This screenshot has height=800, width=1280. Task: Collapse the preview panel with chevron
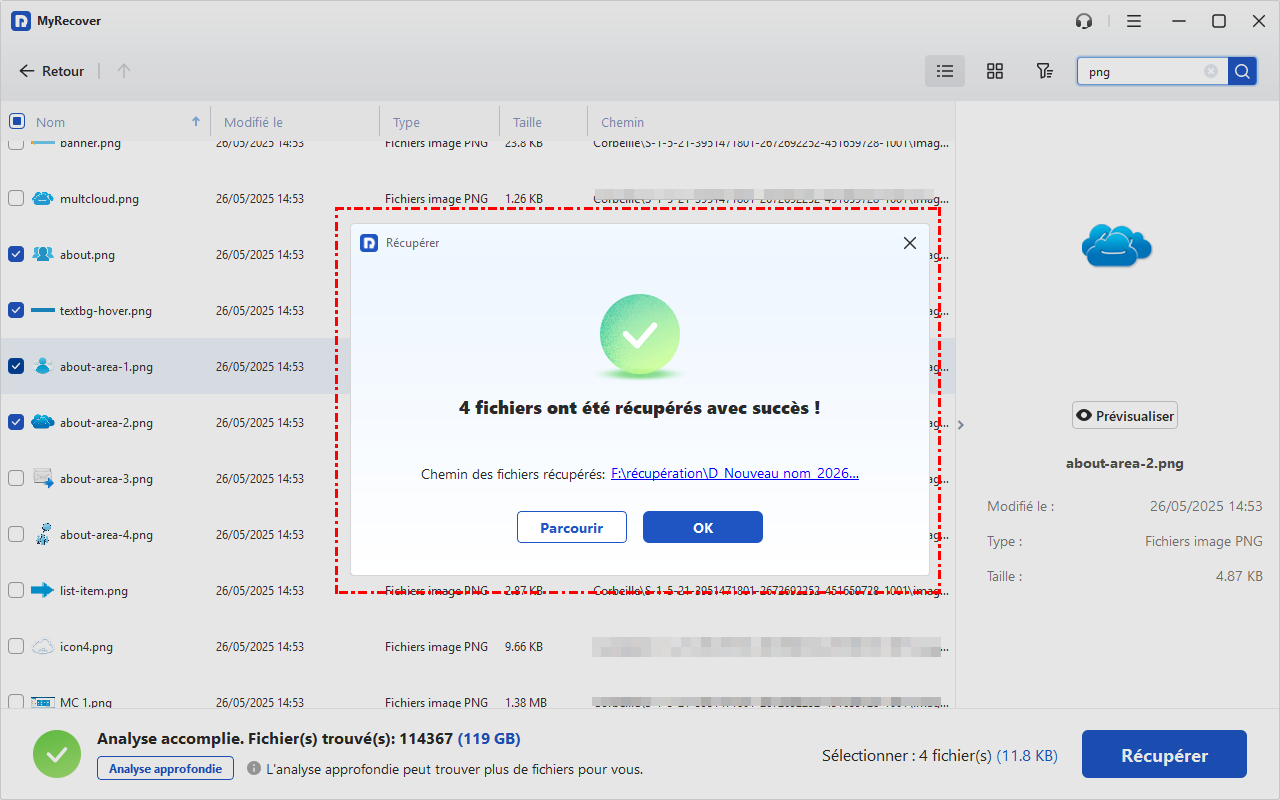[961, 425]
